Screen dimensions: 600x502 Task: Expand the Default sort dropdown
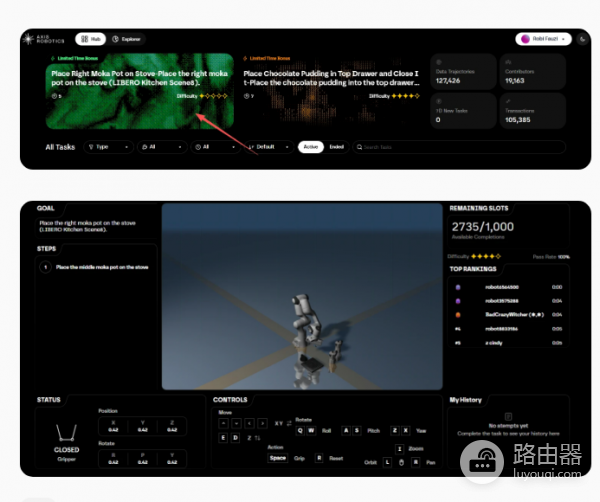point(268,147)
